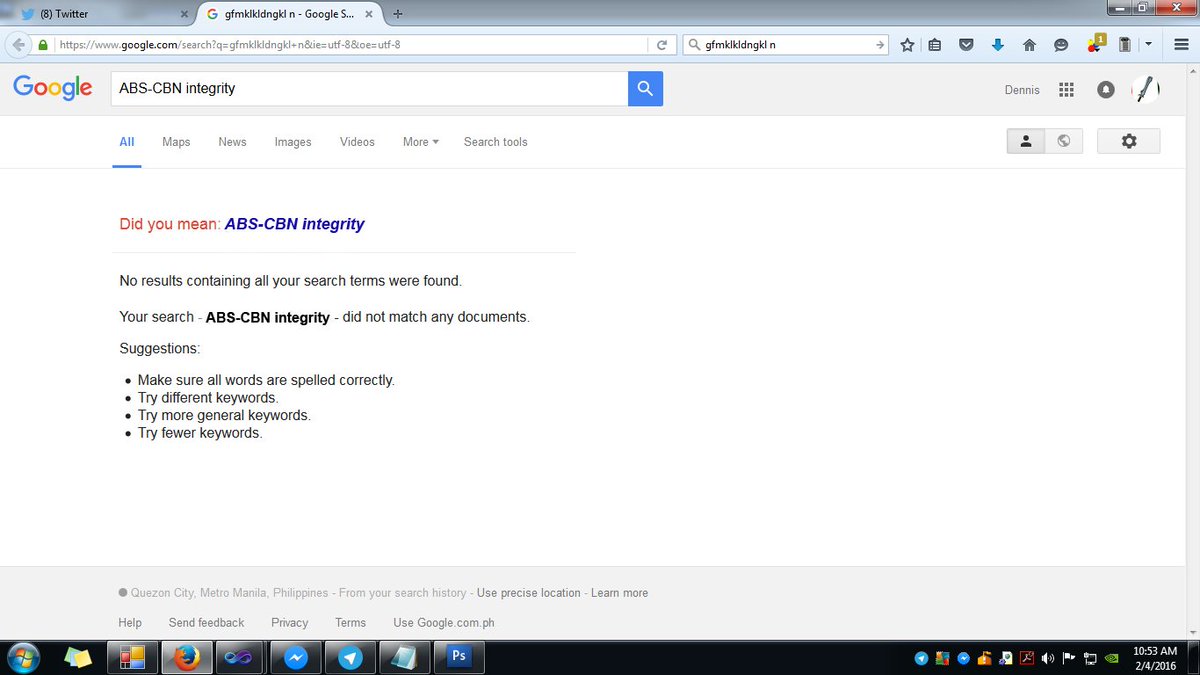Open the Action Center flag tray icon

1068,658
